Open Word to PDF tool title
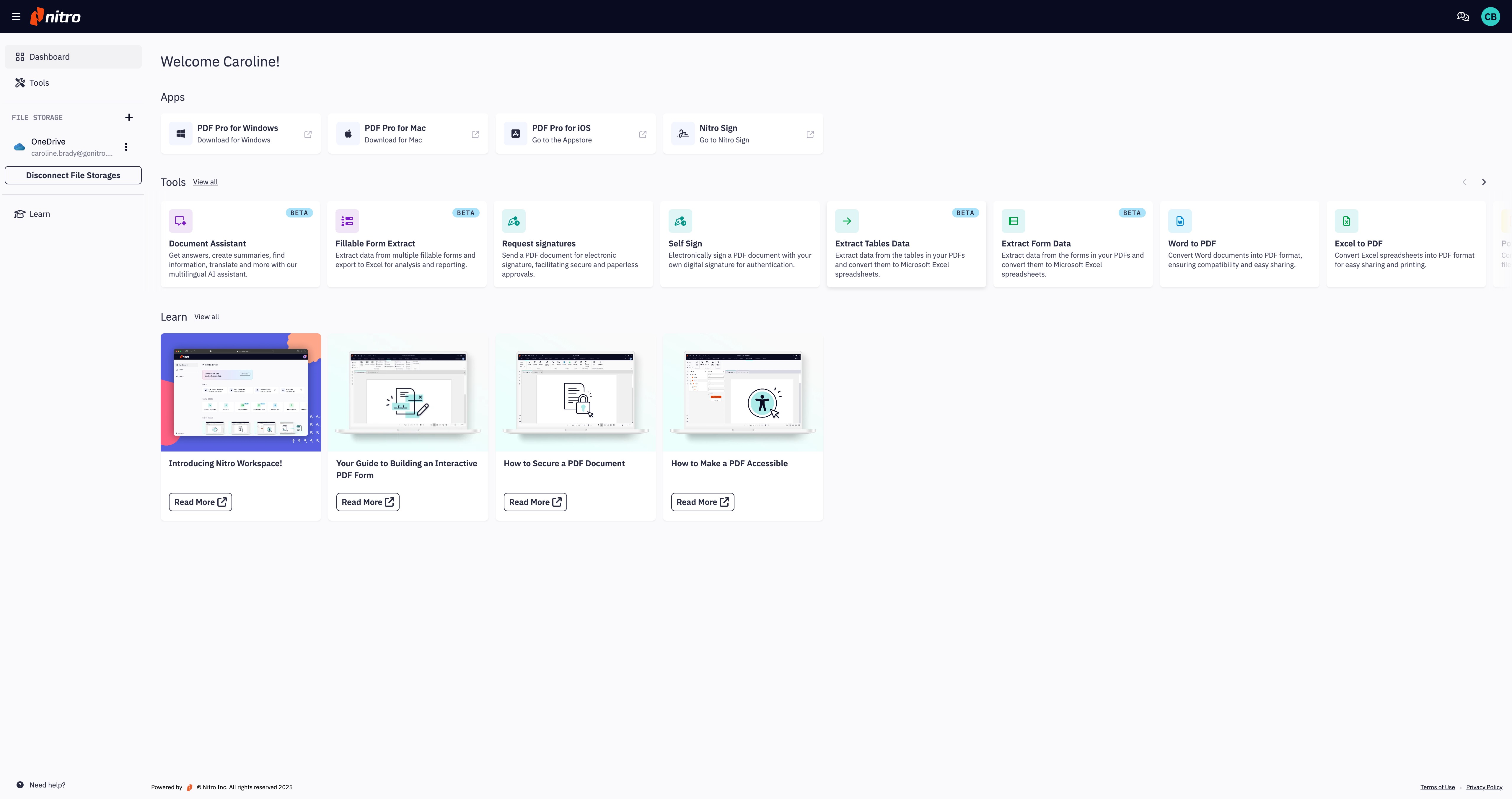1512x799 pixels. point(1192,244)
